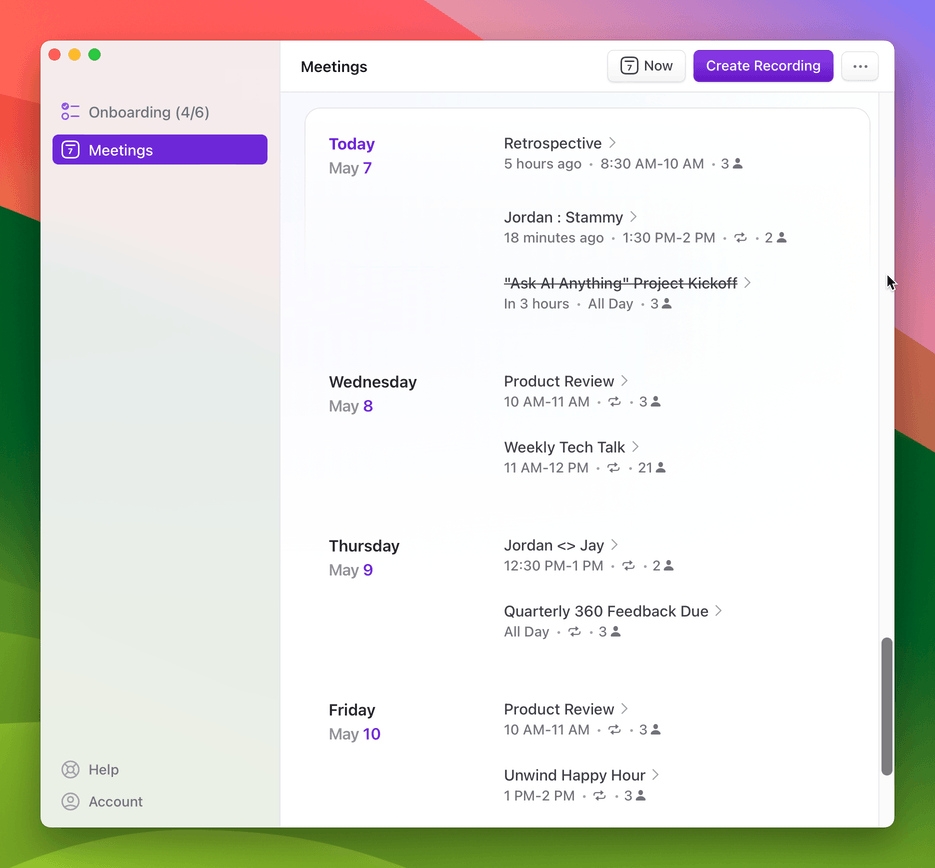Click the Account person icon

[70, 801]
